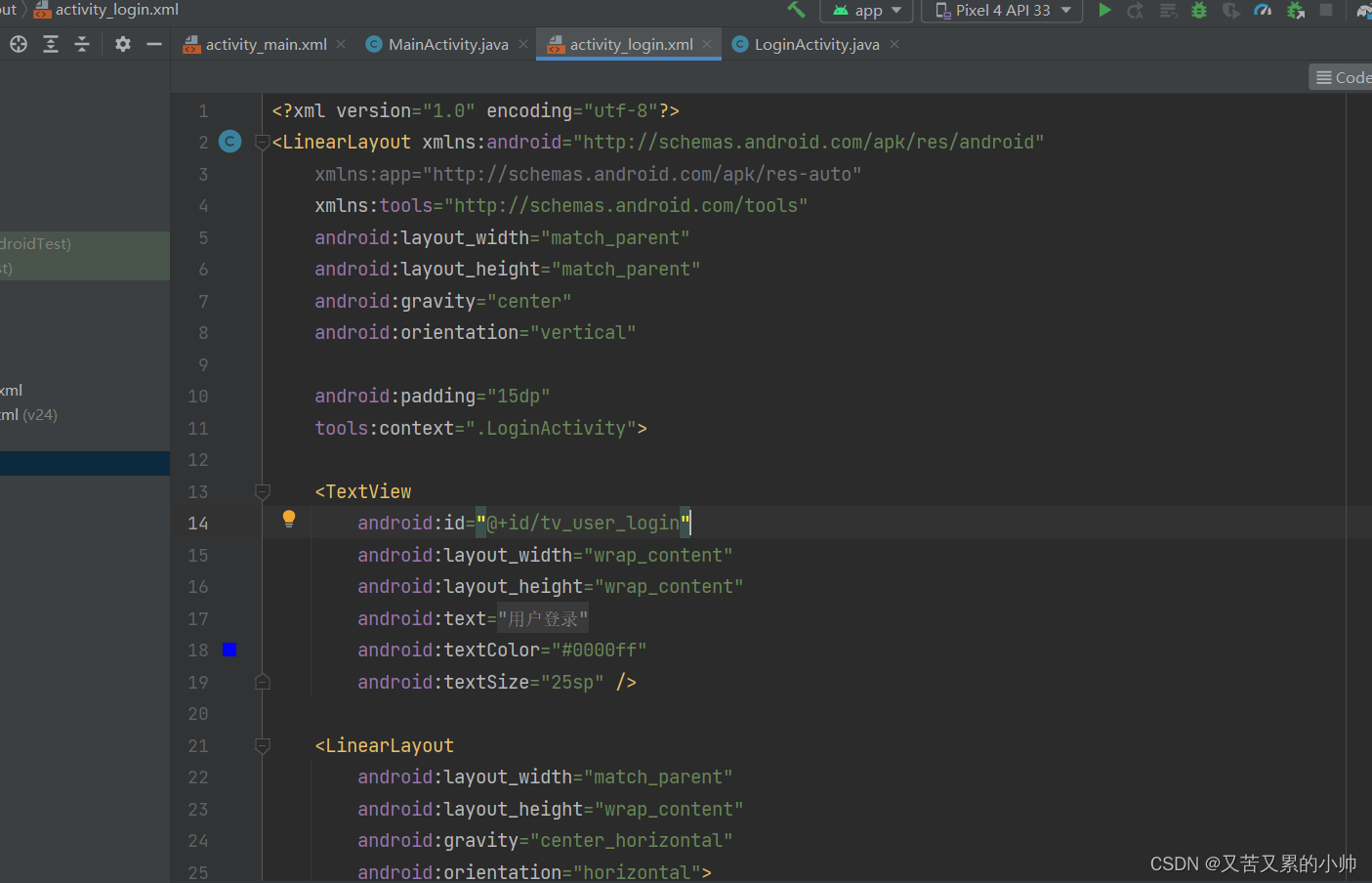The image size is (1372, 883).
Task: Click the gravity "center" value on line 7
Action: [529, 302]
